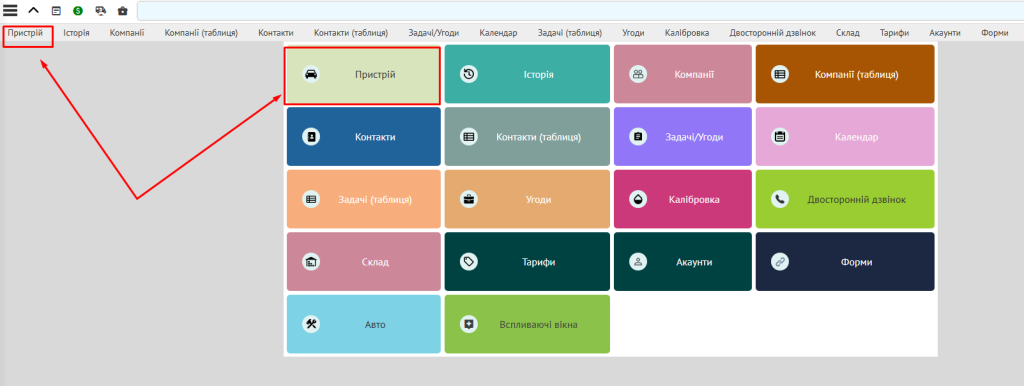Click the window card icon in top toolbar
The image size is (1024, 386).
[x=56, y=10]
